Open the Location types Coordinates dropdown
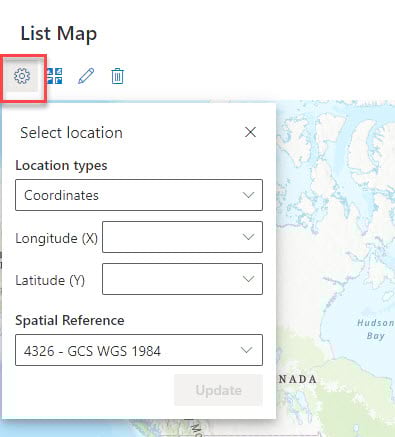 (139, 195)
